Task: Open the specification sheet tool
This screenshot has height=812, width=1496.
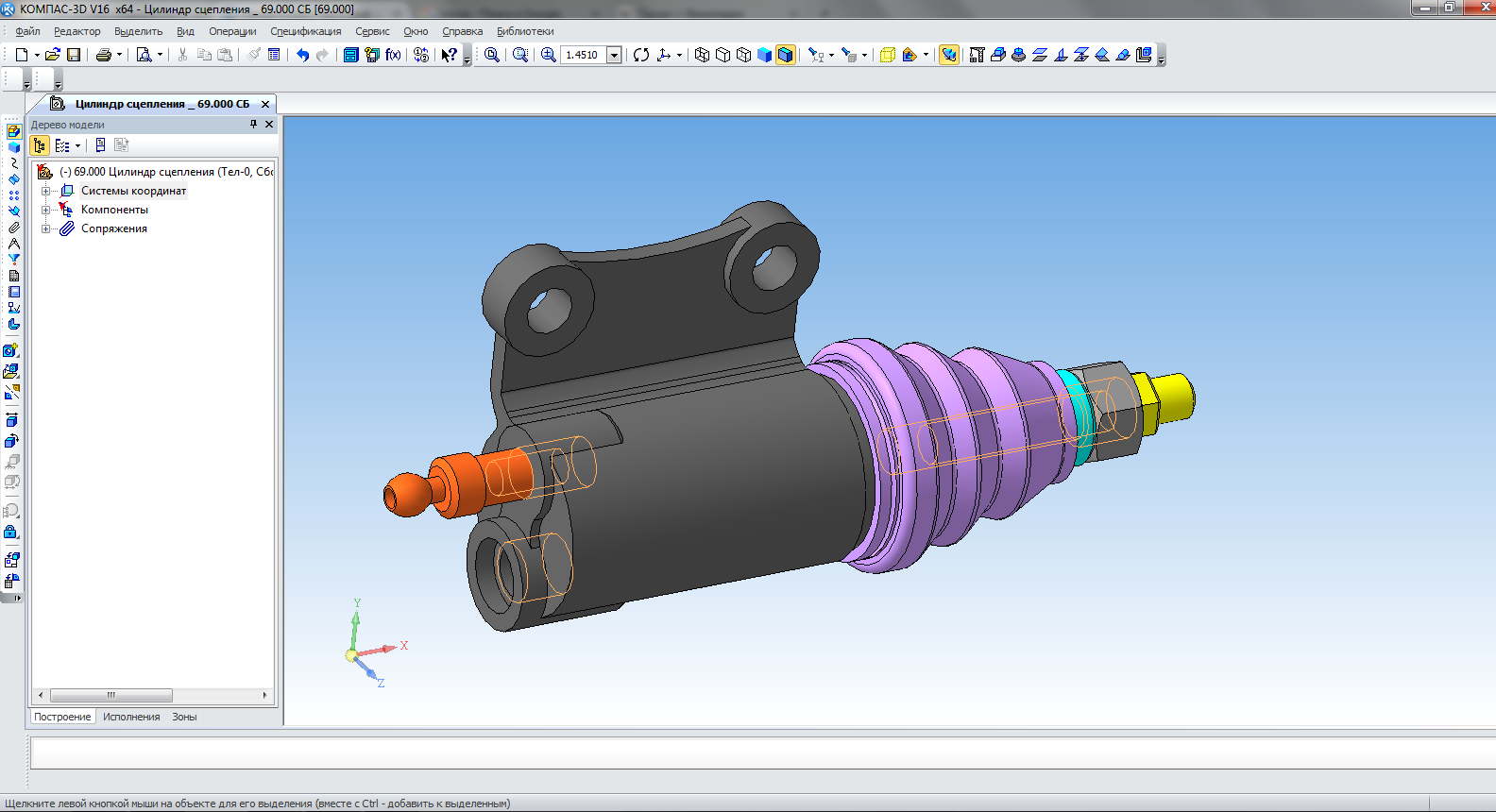Action: click(14, 276)
